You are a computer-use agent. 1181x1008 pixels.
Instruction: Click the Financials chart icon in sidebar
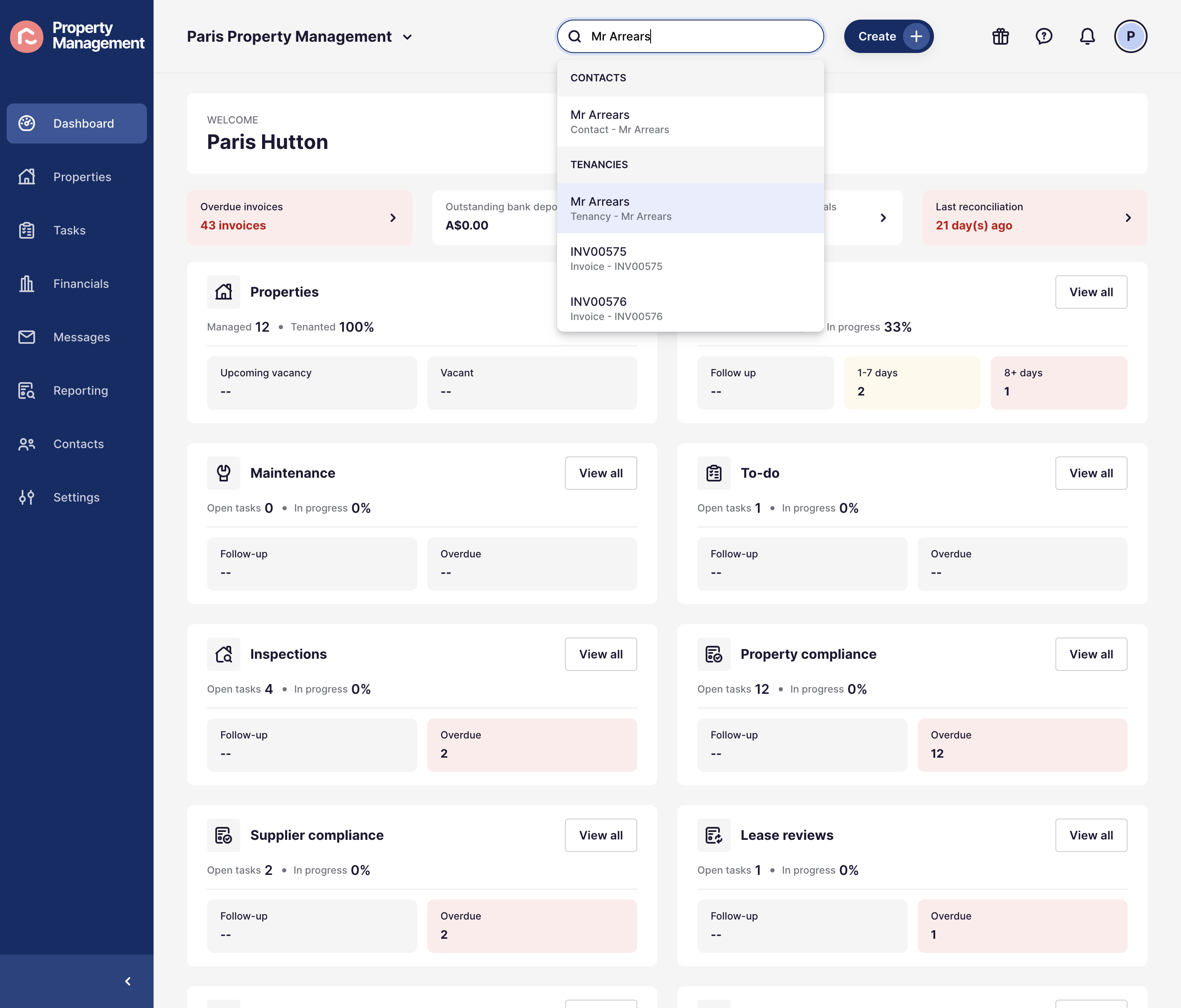point(27,284)
